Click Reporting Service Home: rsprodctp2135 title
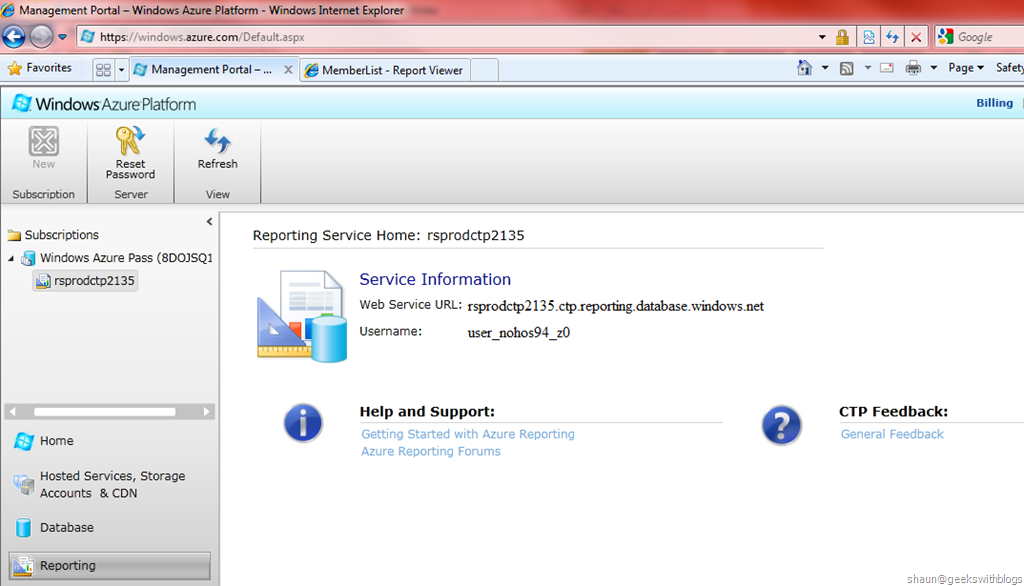Image resolution: width=1024 pixels, height=586 pixels. tap(389, 235)
